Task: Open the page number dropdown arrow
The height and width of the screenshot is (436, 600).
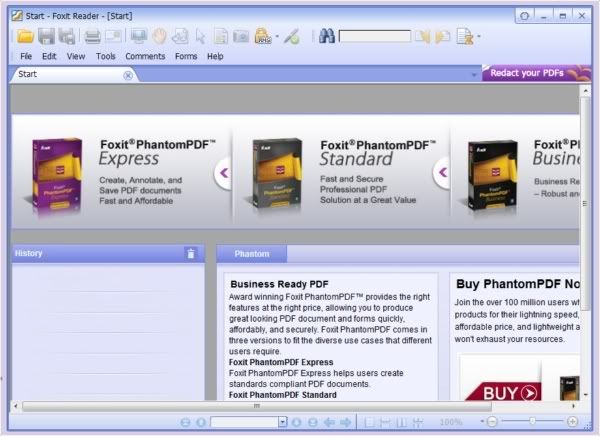Action: [283, 422]
